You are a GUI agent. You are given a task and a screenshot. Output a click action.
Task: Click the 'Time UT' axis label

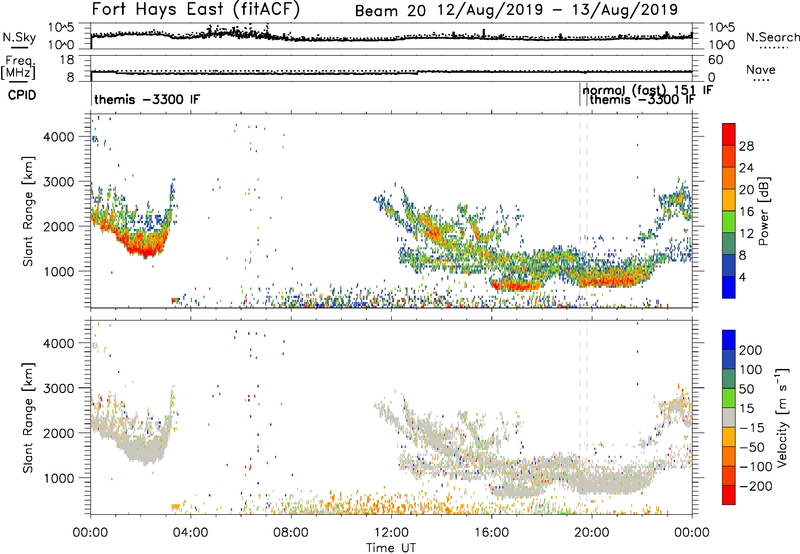pyautogui.click(x=391, y=548)
